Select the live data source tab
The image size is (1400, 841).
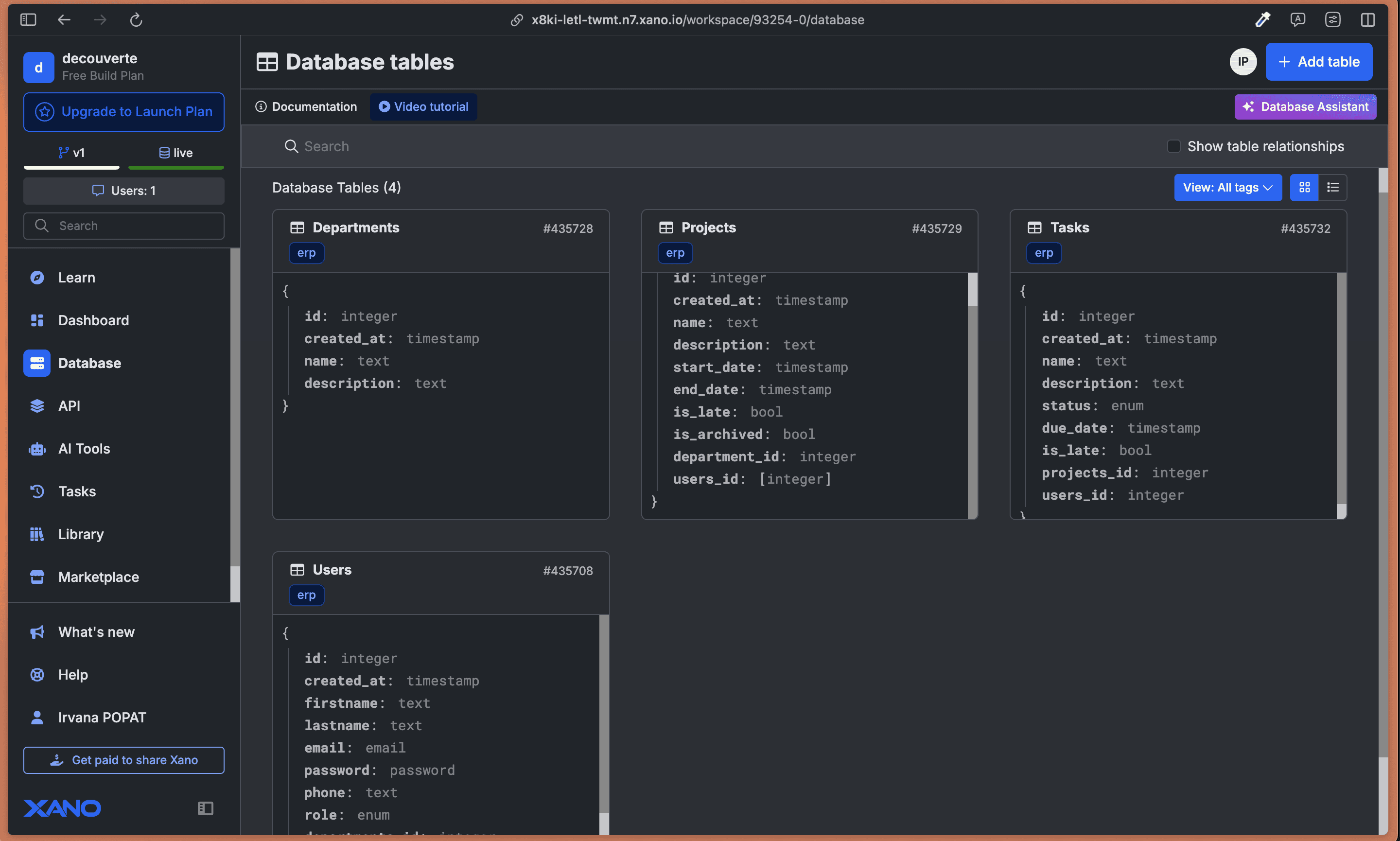pyautogui.click(x=176, y=153)
